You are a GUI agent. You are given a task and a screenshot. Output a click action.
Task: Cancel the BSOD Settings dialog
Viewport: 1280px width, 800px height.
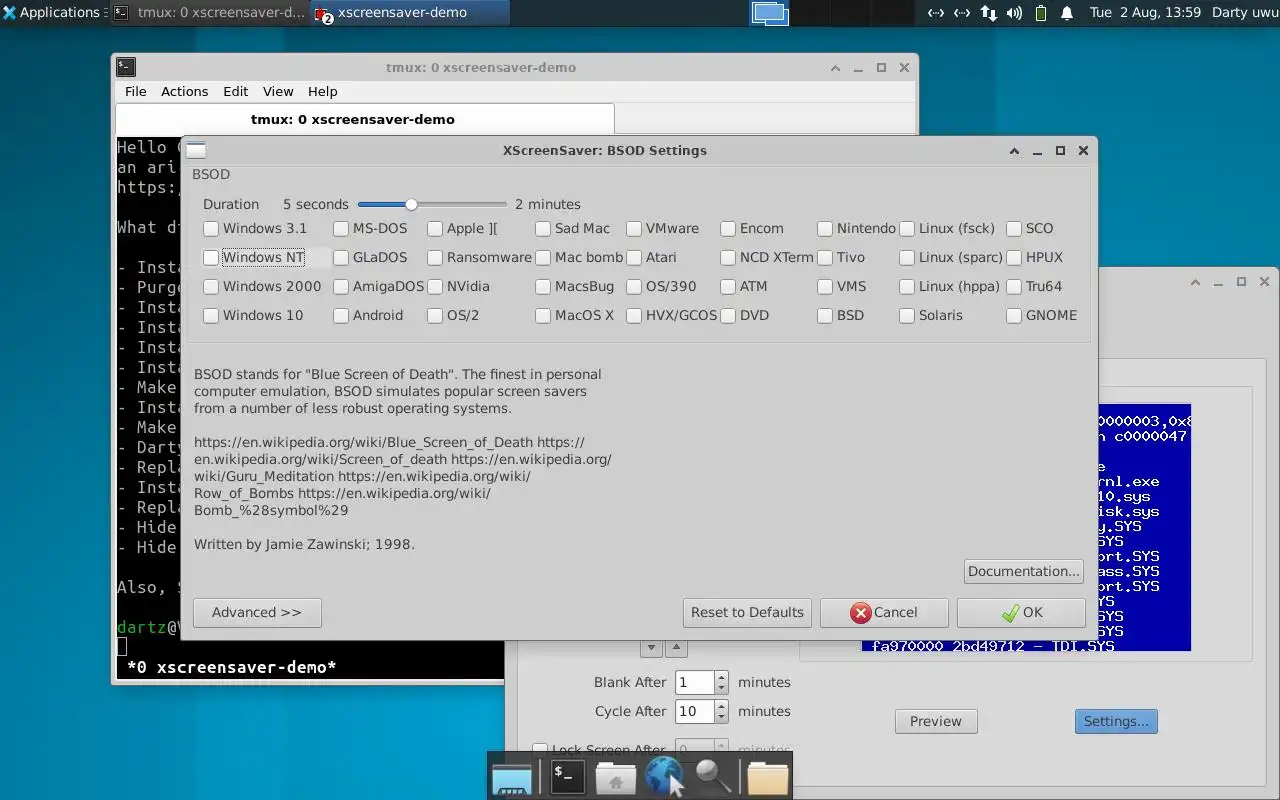(x=884, y=613)
